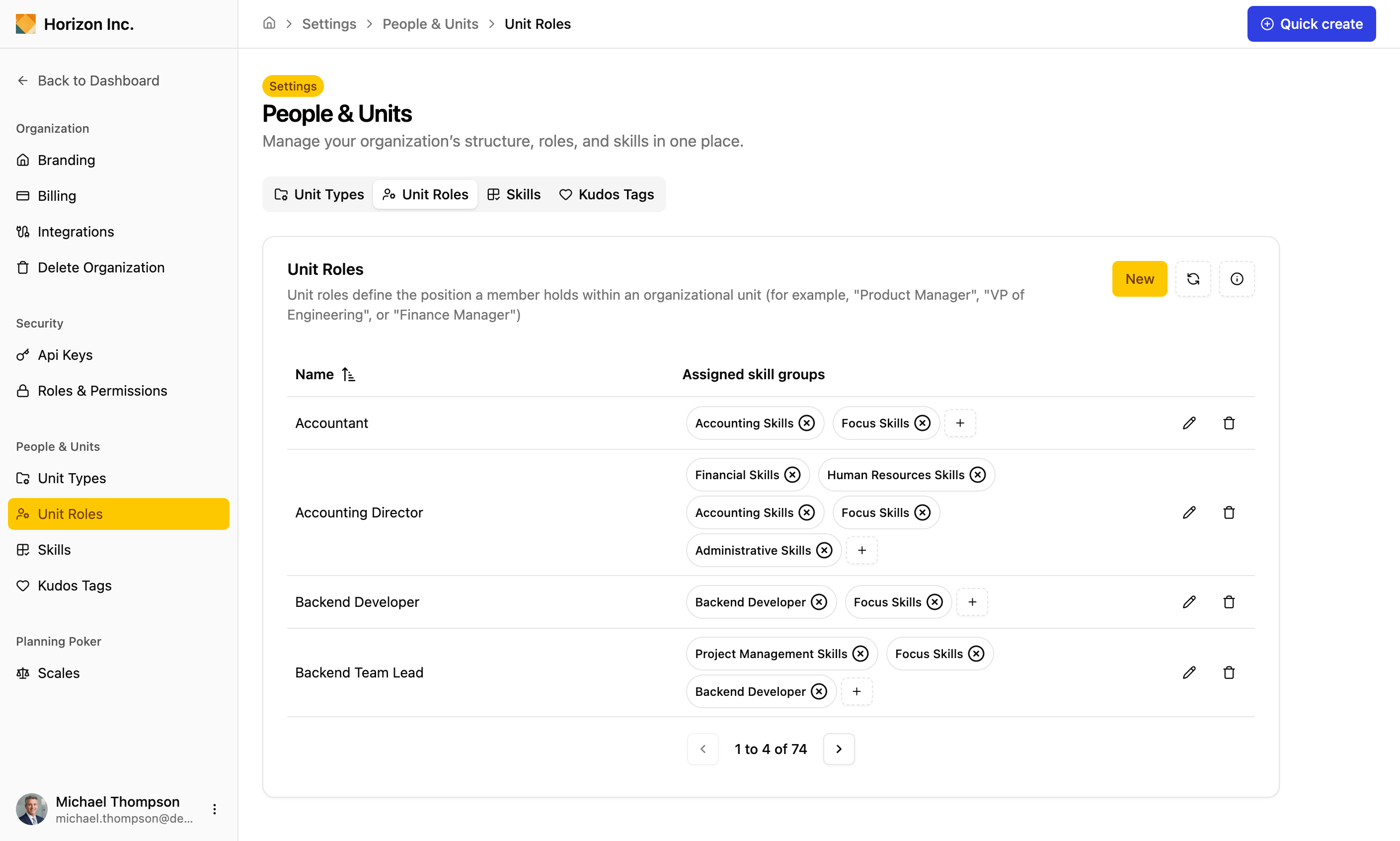The width and height of the screenshot is (1400, 841).
Task: Click the home icon in the breadcrumb
Action: (269, 23)
